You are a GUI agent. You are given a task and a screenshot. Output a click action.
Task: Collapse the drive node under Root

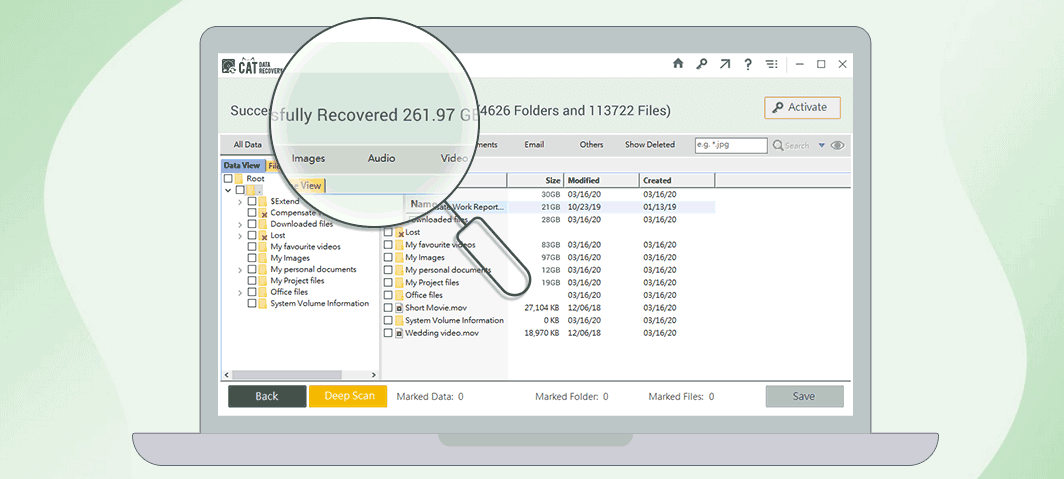coord(228,191)
